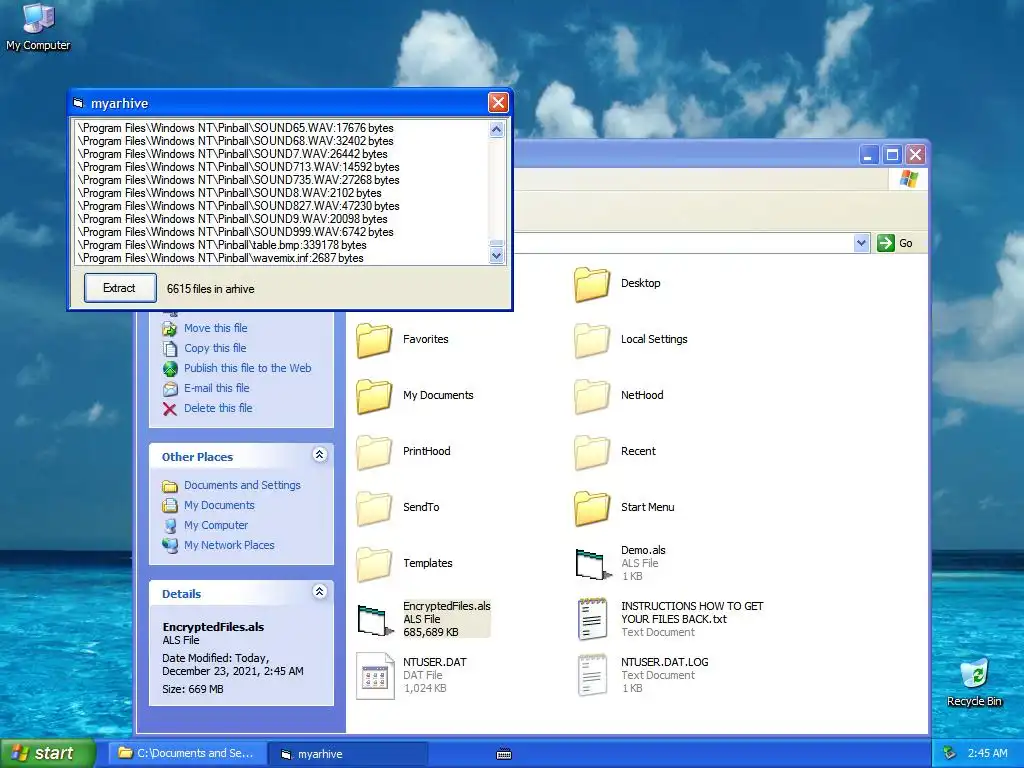Select the NTUSER.DAT.LOG file icon

tap(592, 675)
